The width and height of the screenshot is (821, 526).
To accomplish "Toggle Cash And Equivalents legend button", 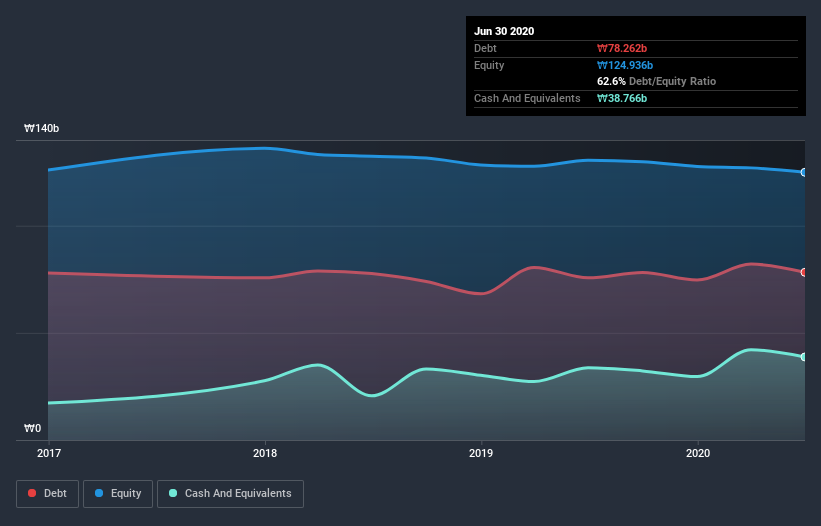I will [230, 494].
